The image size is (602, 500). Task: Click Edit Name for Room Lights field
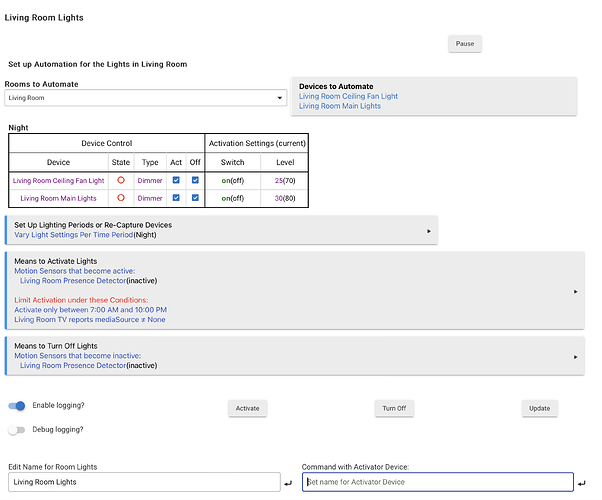(x=144, y=482)
